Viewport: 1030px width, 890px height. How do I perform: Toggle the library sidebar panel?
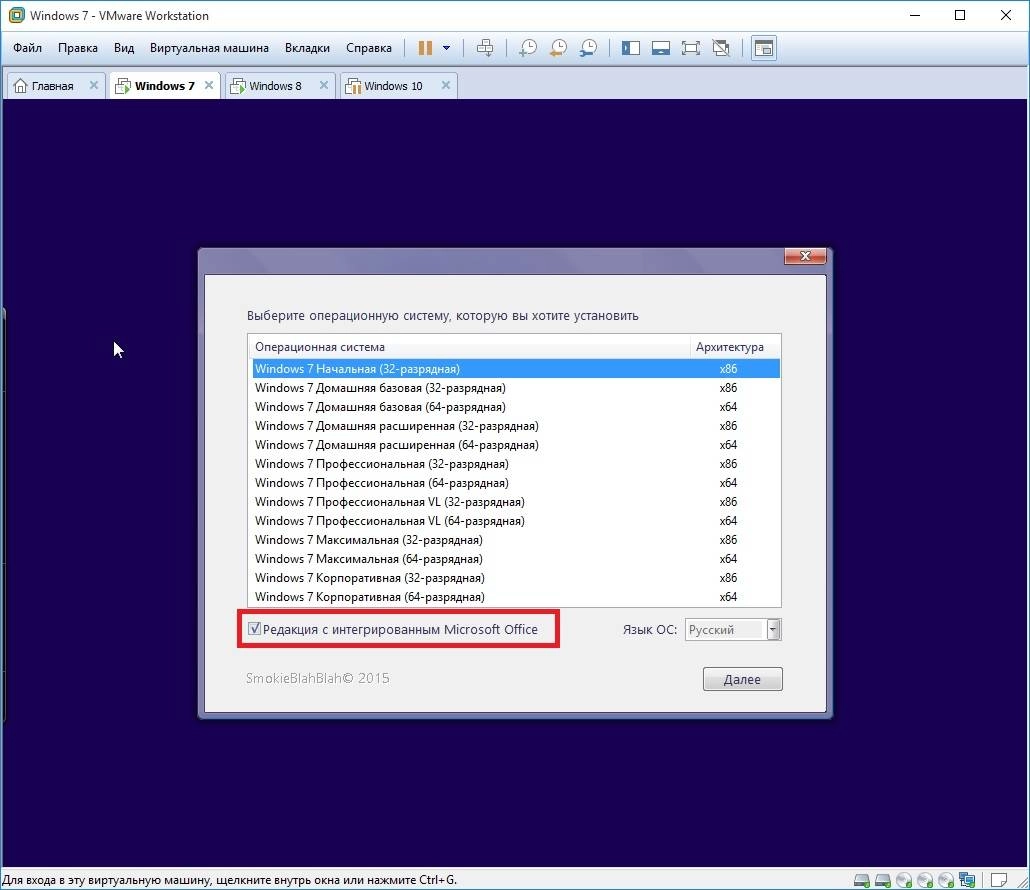(631, 48)
